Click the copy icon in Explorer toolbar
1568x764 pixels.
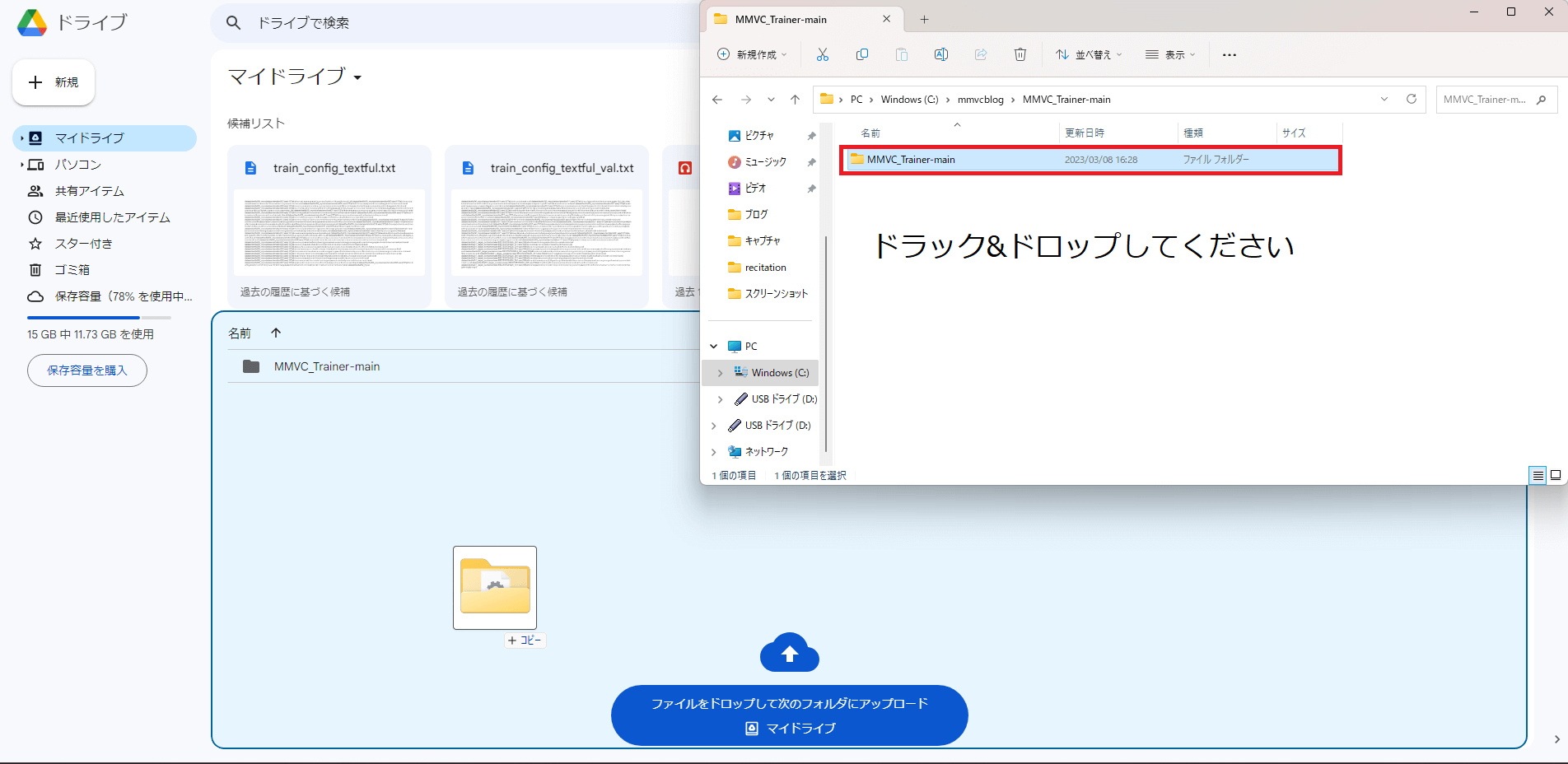(861, 54)
